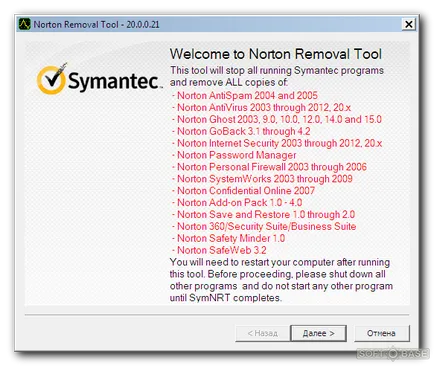The image size is (434, 366).
Task: Click 'Norton AntiSpam 2004 and 2005' line
Action: click(244, 96)
